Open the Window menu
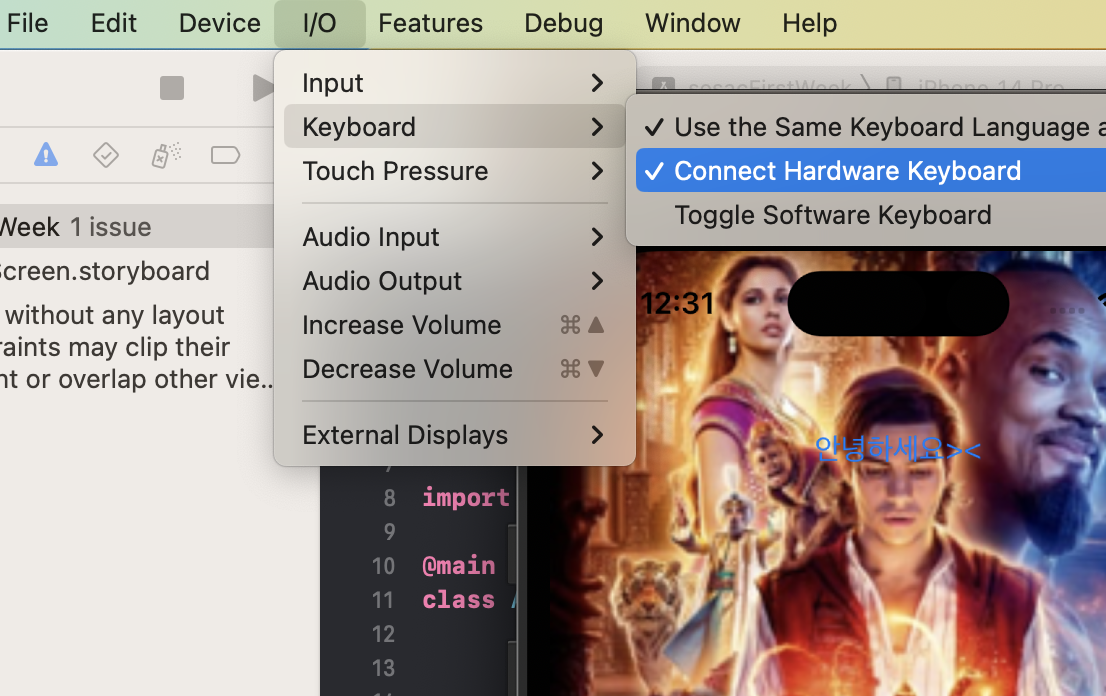The height and width of the screenshot is (696, 1106). (x=692, y=23)
